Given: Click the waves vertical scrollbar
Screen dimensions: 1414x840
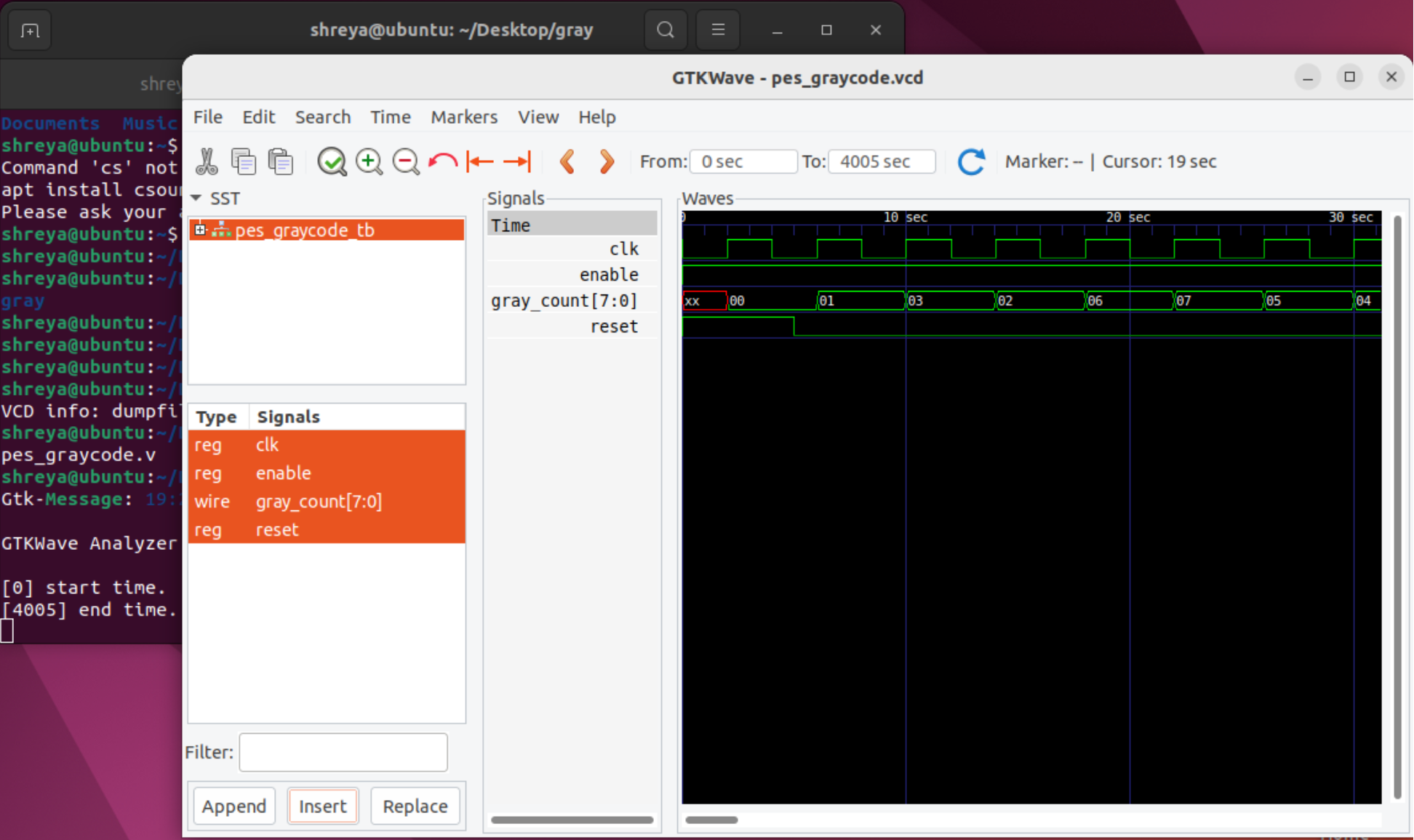Looking at the screenshot, I should (x=1397, y=507).
